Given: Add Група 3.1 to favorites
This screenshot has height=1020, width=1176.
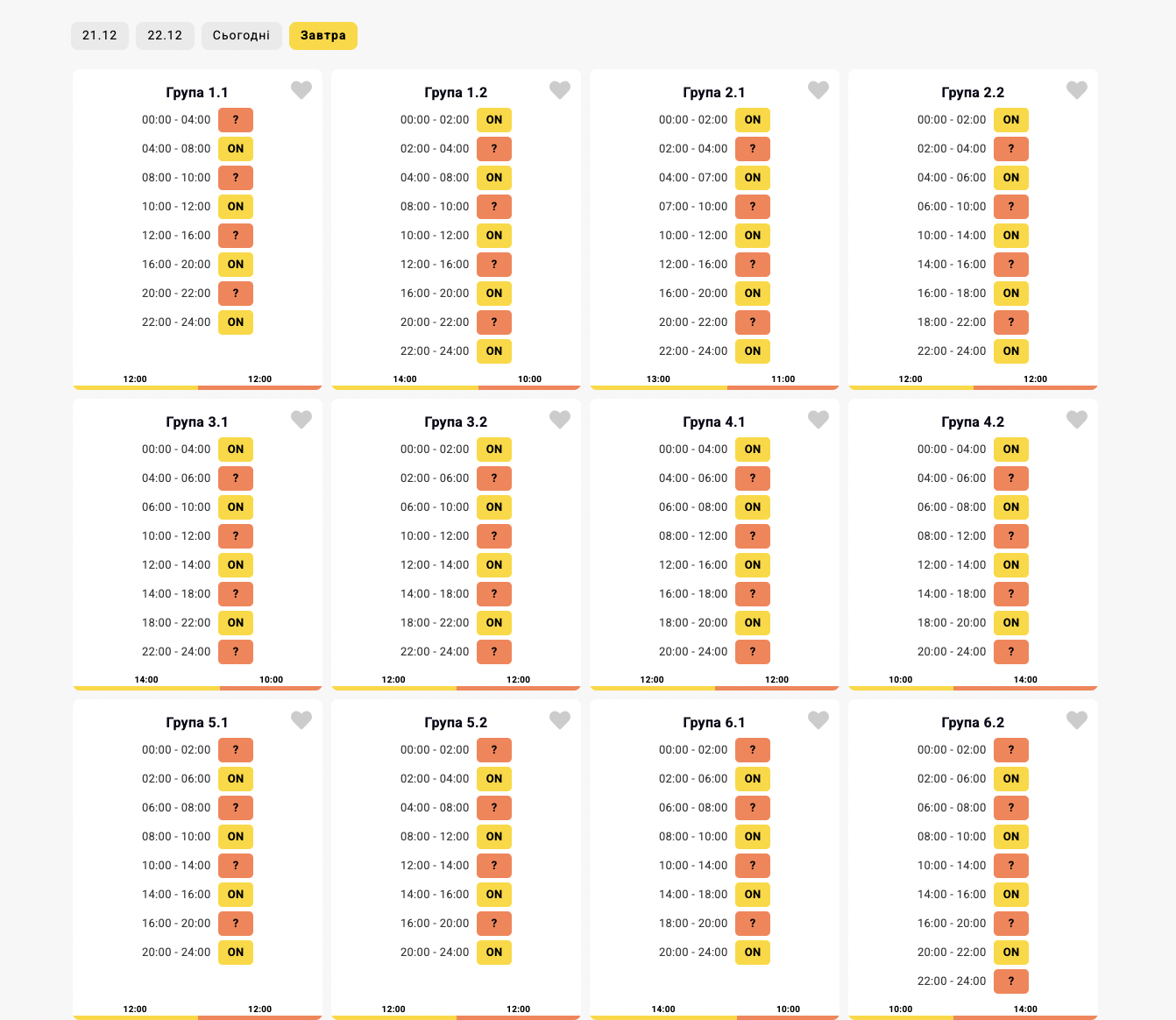Looking at the screenshot, I should click(301, 420).
